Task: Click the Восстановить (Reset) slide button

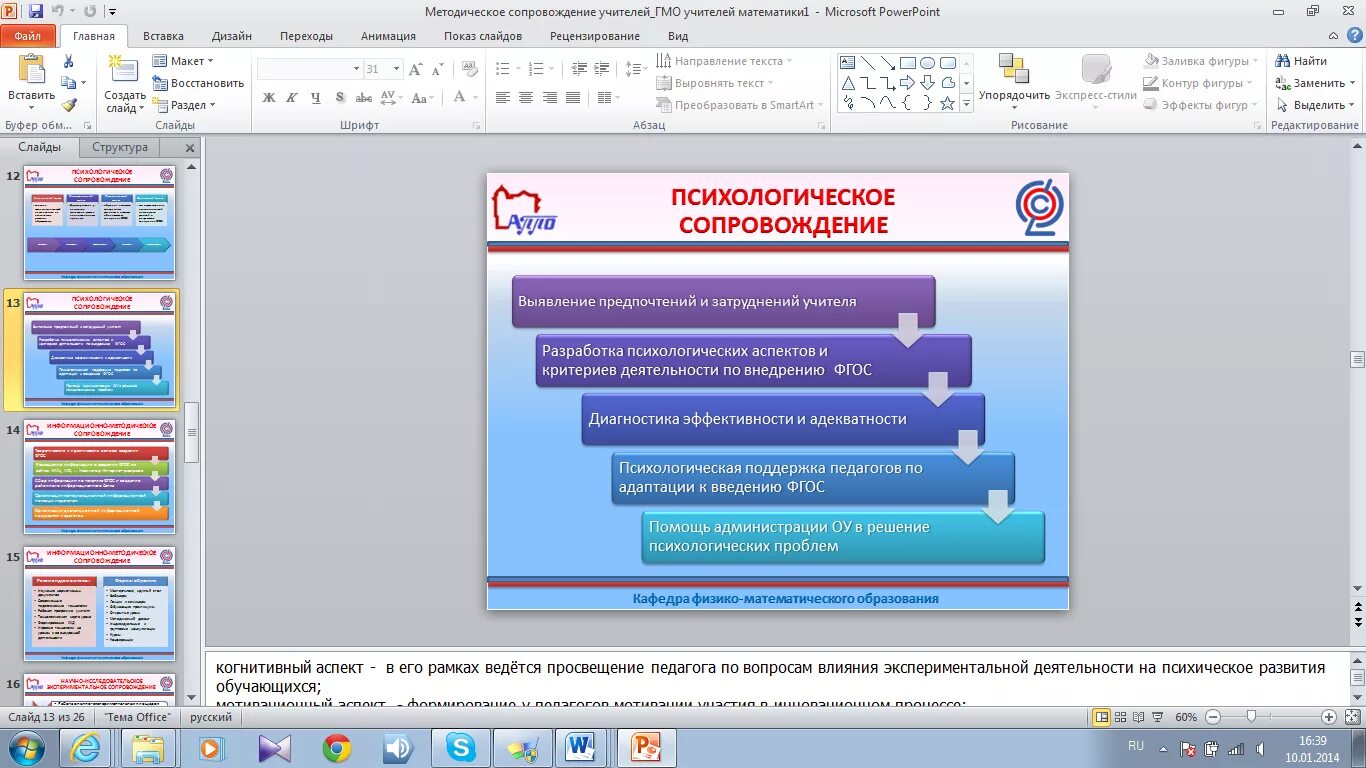Action: (x=198, y=83)
